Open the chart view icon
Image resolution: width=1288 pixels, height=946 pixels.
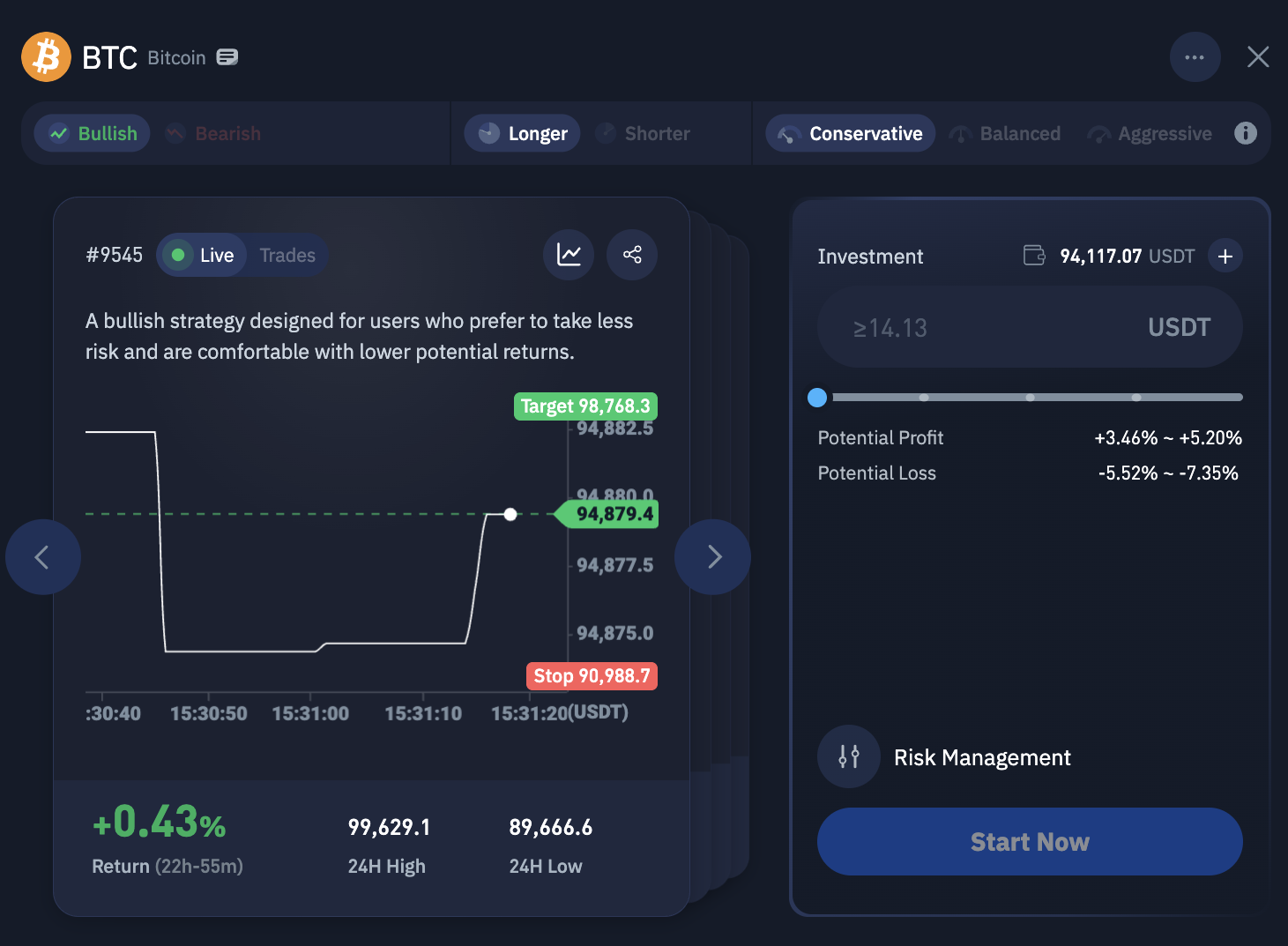(x=569, y=255)
